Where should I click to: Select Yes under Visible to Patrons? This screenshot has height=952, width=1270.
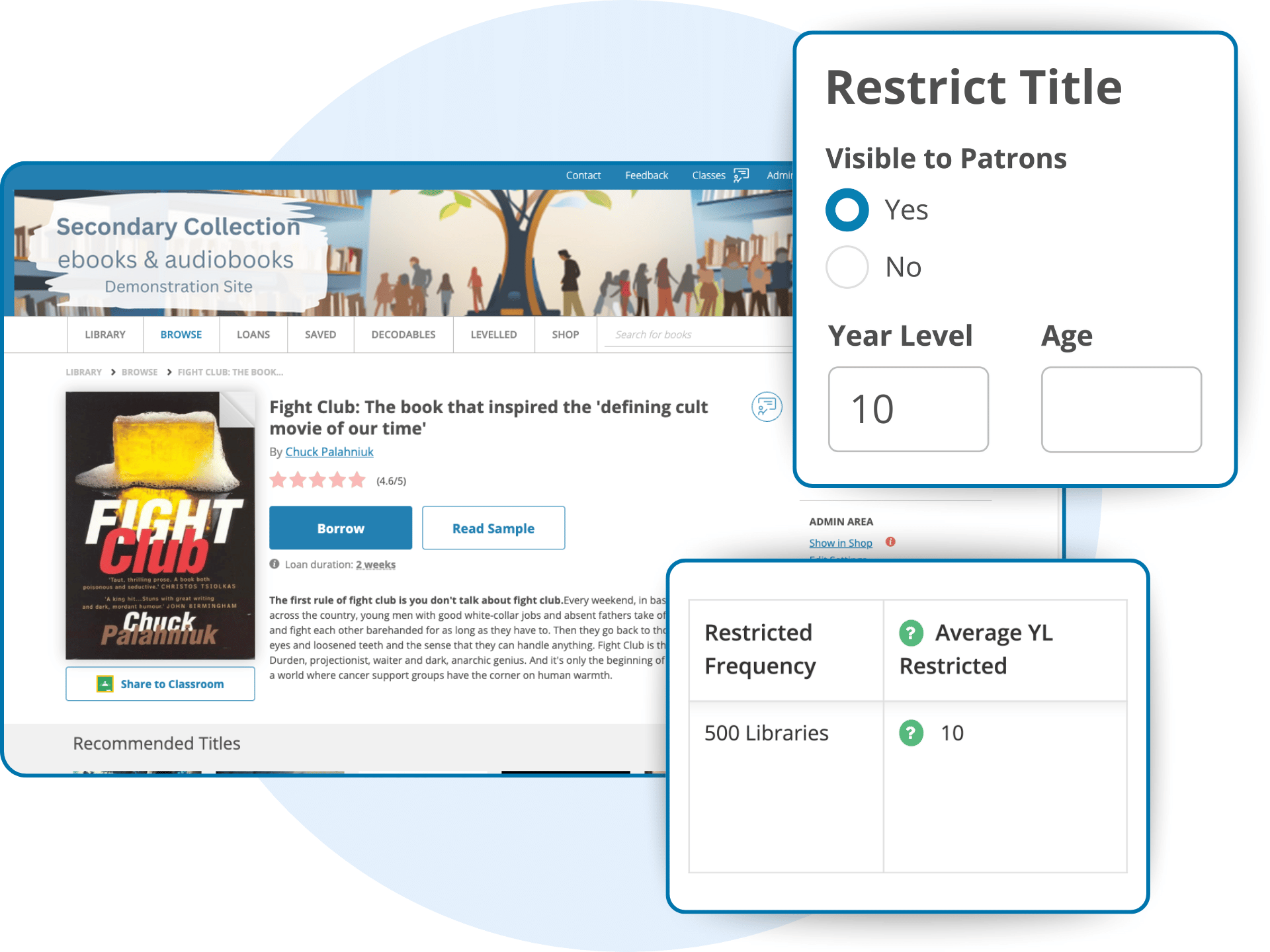[847, 210]
